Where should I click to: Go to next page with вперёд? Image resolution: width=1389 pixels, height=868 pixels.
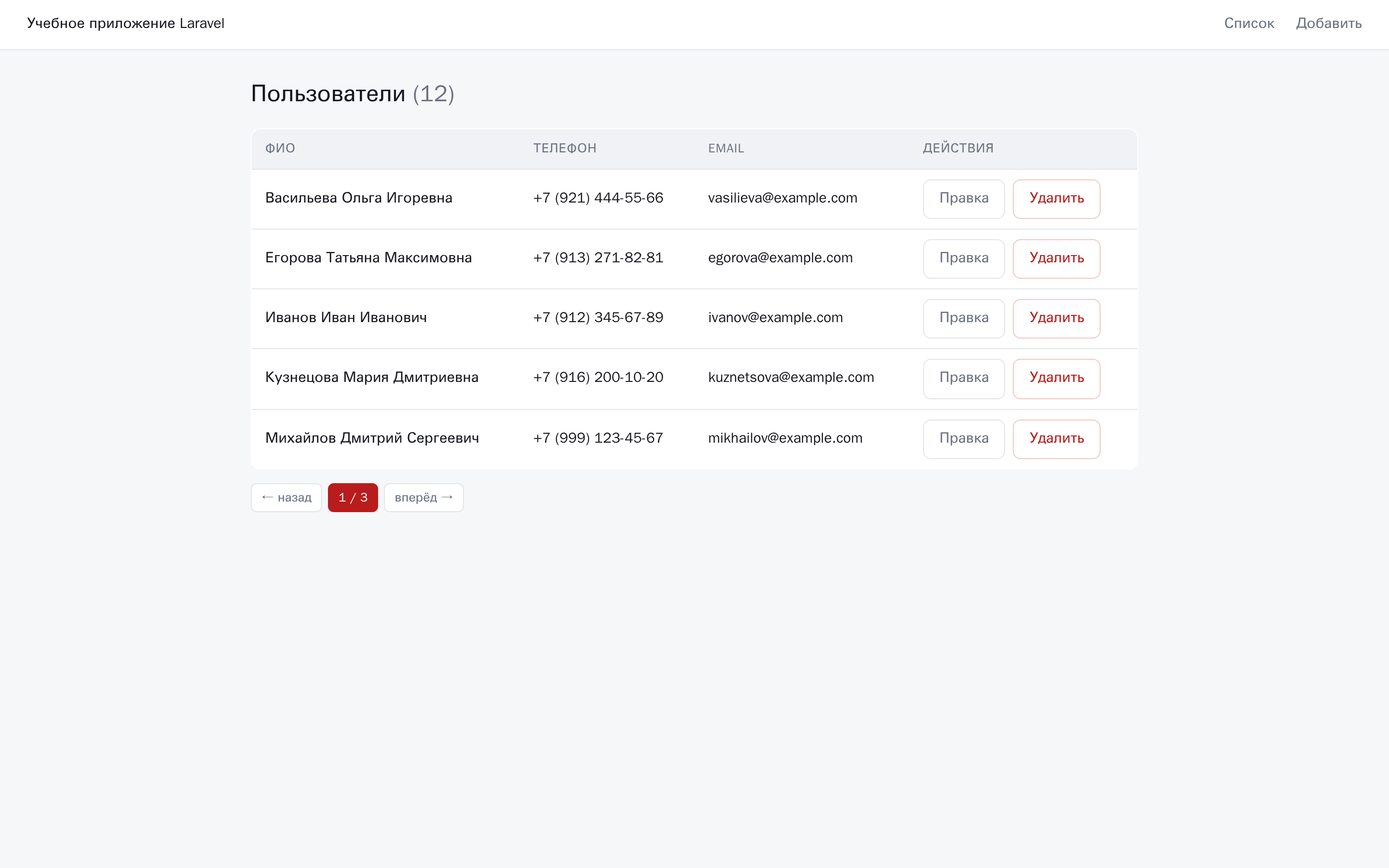click(423, 497)
